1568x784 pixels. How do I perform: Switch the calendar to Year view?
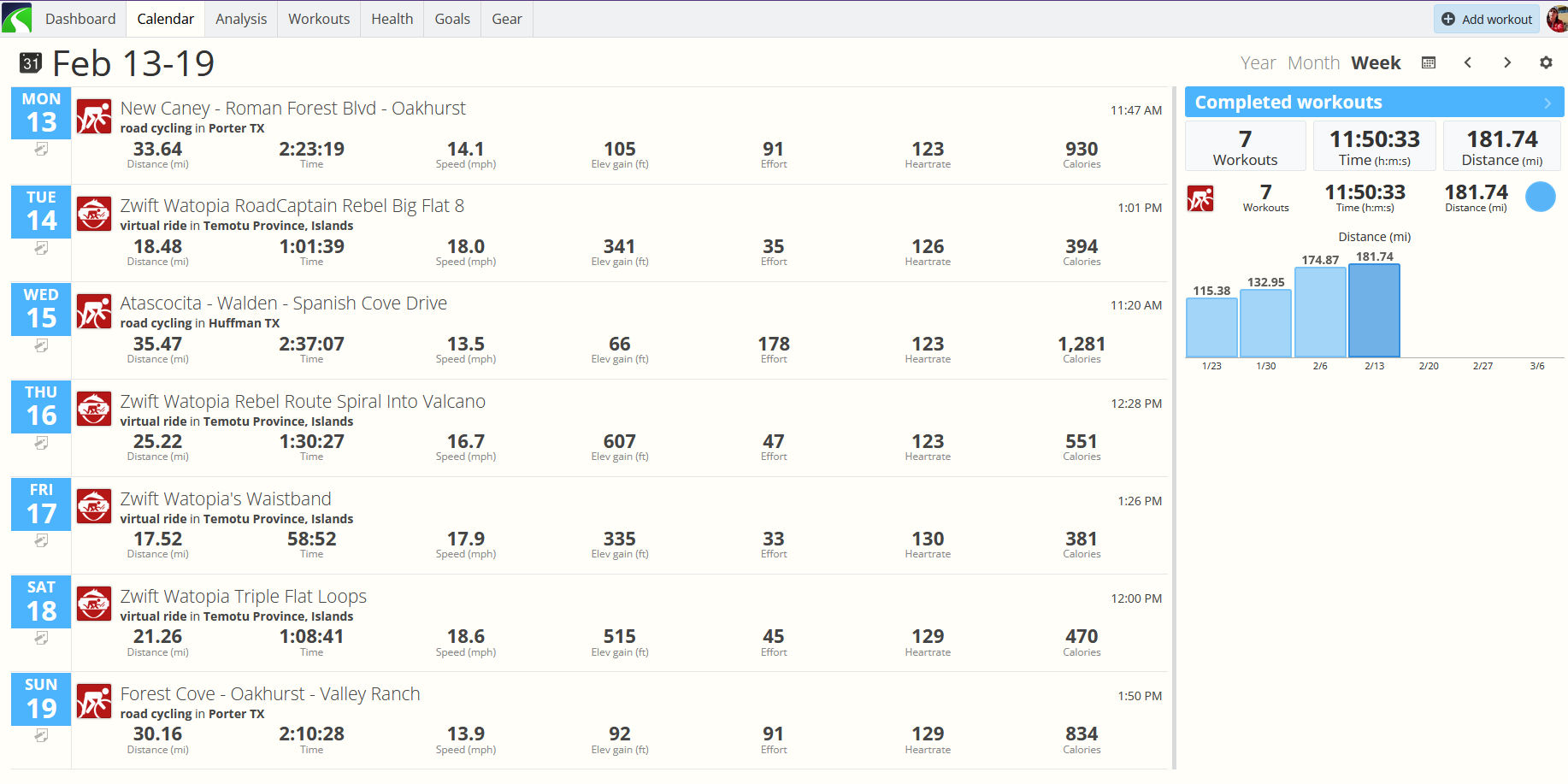coord(1258,63)
